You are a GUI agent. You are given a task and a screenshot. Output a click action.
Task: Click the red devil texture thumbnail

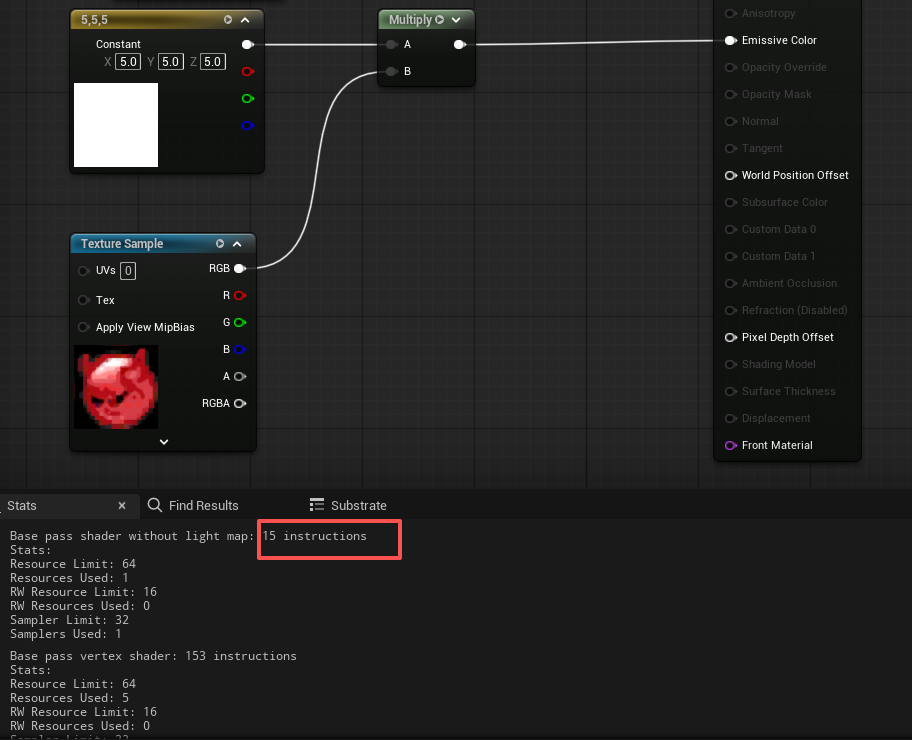[x=116, y=387]
